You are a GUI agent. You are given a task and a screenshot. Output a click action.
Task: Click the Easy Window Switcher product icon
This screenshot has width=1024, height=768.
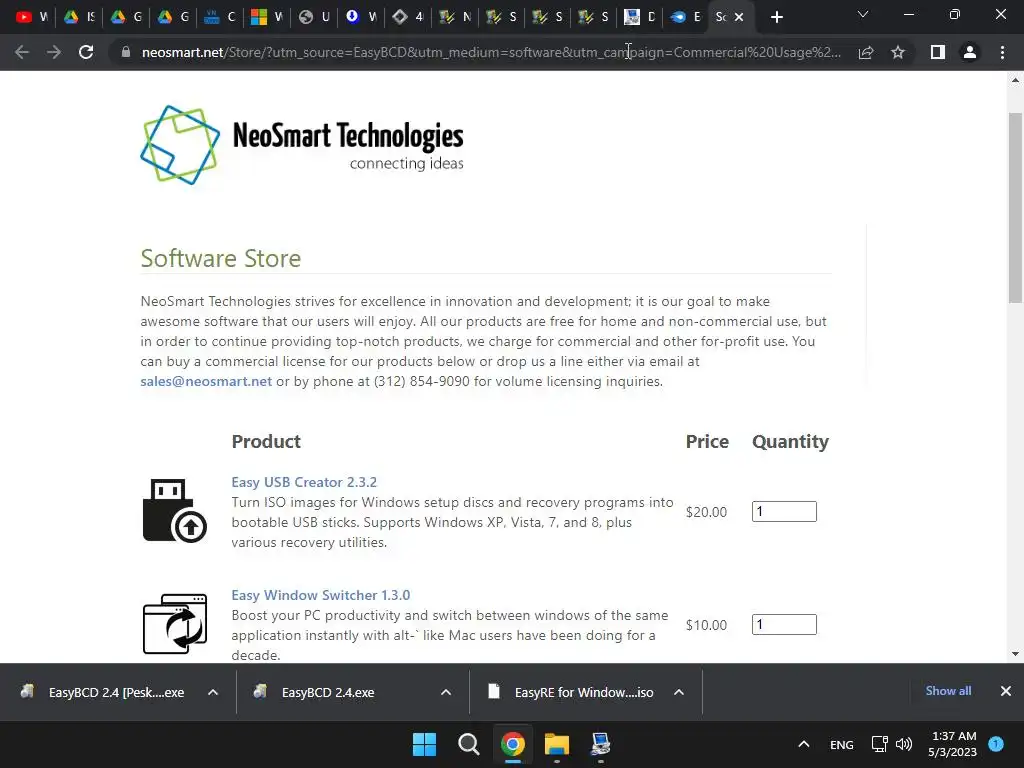click(174, 624)
